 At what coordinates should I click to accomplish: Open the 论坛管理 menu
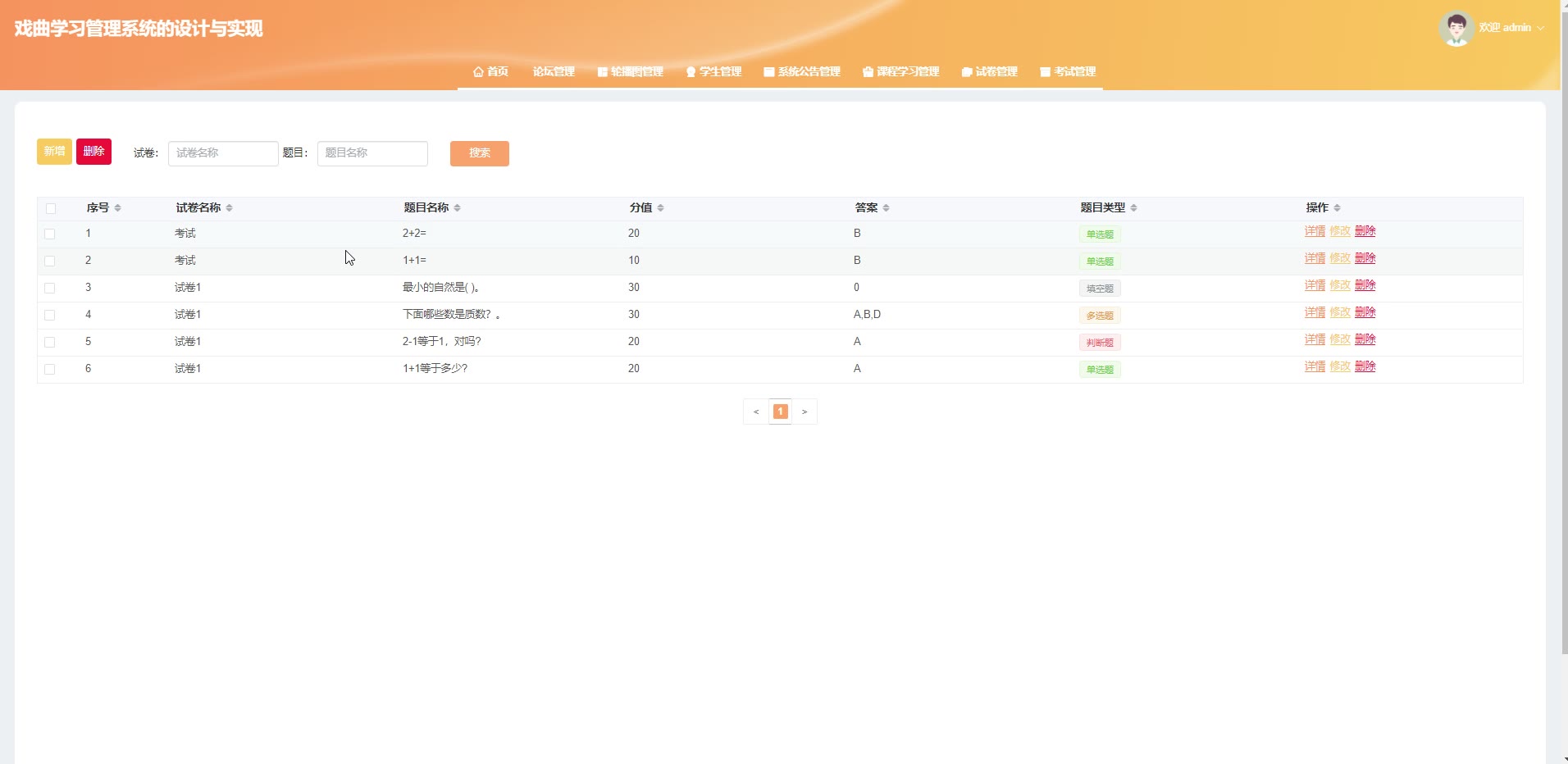coord(554,72)
